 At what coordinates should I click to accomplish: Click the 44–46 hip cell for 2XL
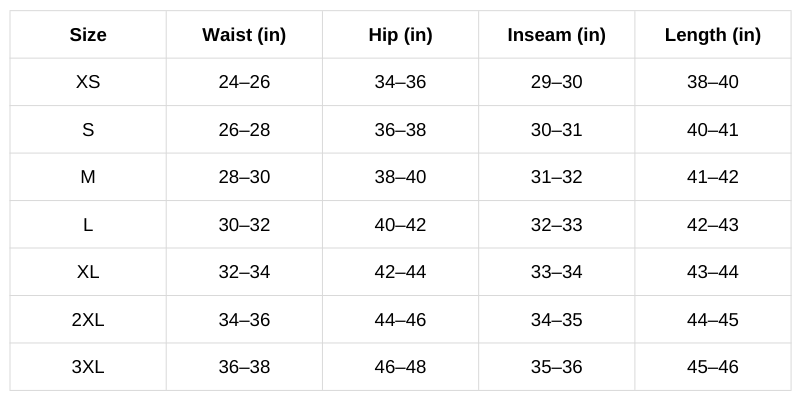click(x=400, y=320)
